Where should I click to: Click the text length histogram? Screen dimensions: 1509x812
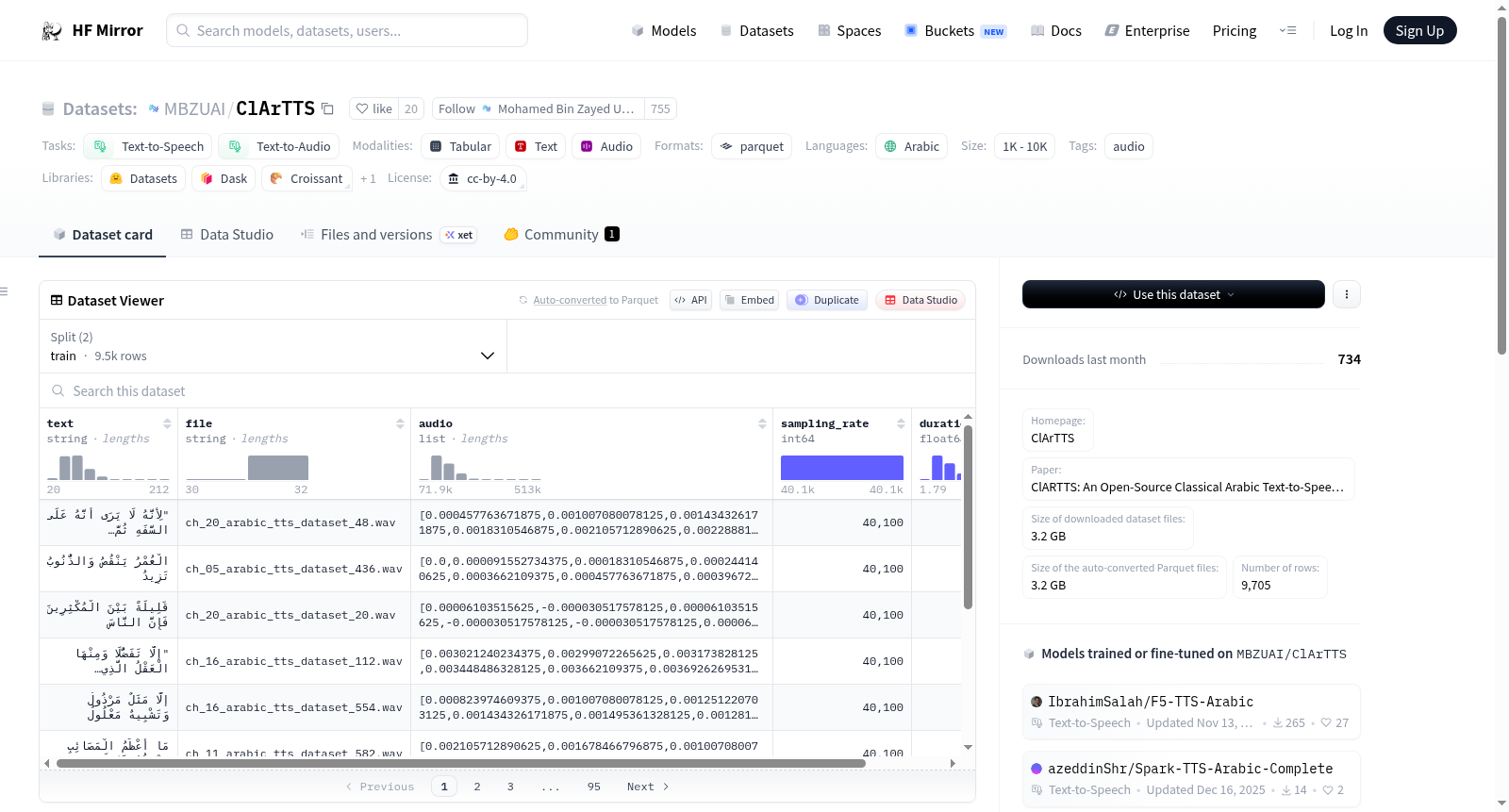click(108, 468)
